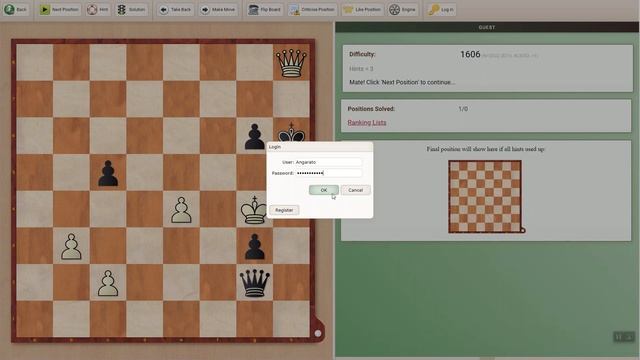Flip Board using the toolbar
The image size is (640, 360).
[265, 9]
